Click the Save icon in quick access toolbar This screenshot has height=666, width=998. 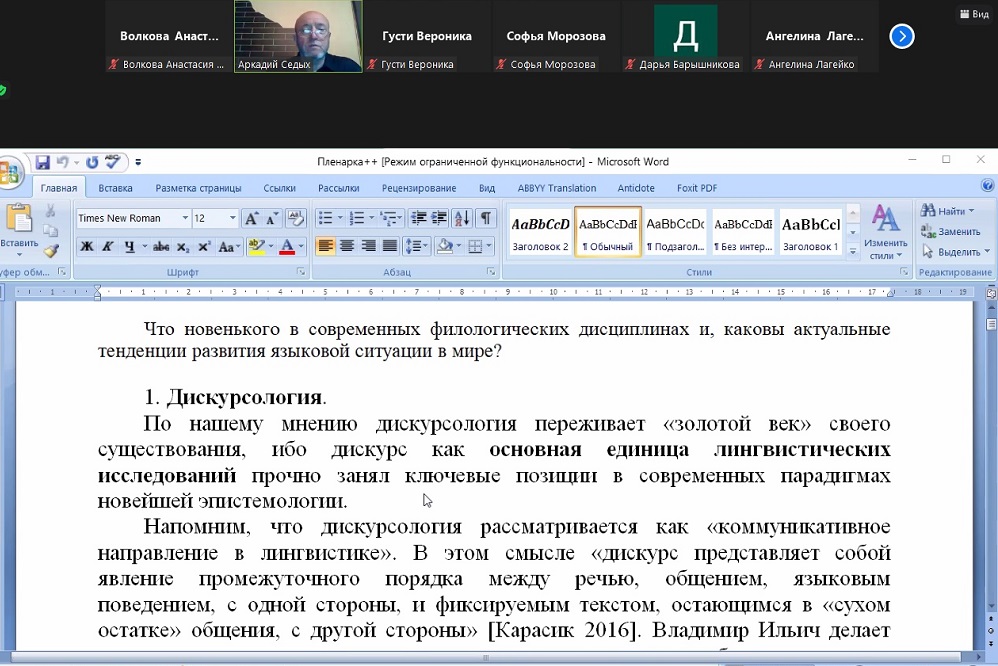point(43,162)
